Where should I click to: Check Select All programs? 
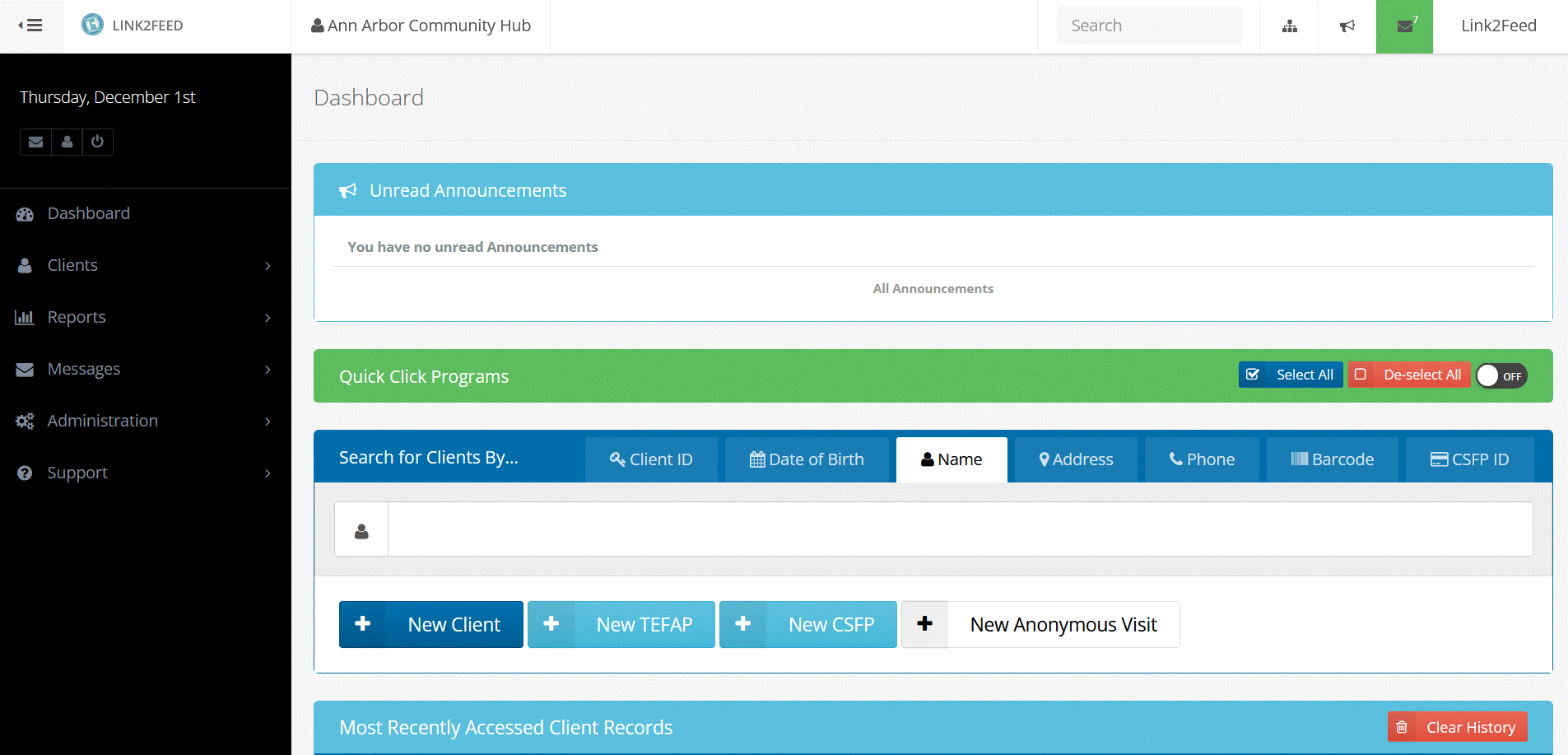[x=1291, y=375]
